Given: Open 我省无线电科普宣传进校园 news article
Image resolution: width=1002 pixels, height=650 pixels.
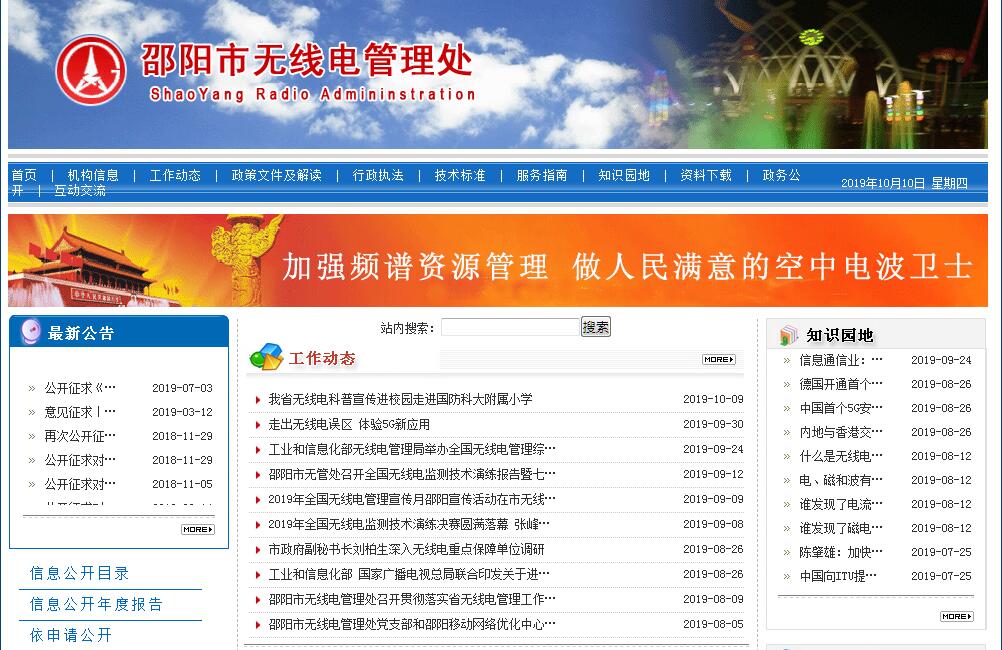Looking at the screenshot, I should click(x=400, y=399).
